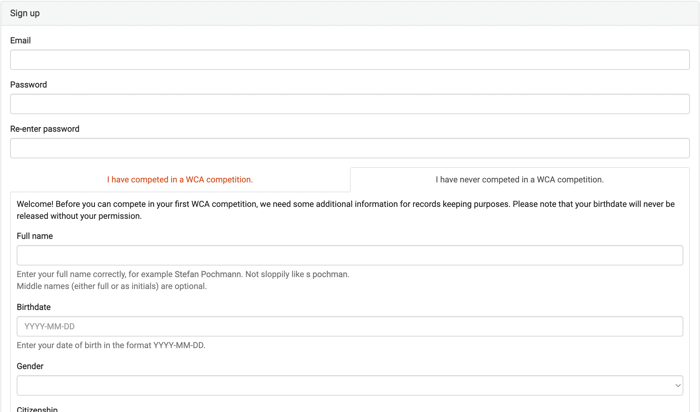Click the Re-enter password label
Image resolution: width=700 pixels, height=412 pixels.
click(45, 129)
